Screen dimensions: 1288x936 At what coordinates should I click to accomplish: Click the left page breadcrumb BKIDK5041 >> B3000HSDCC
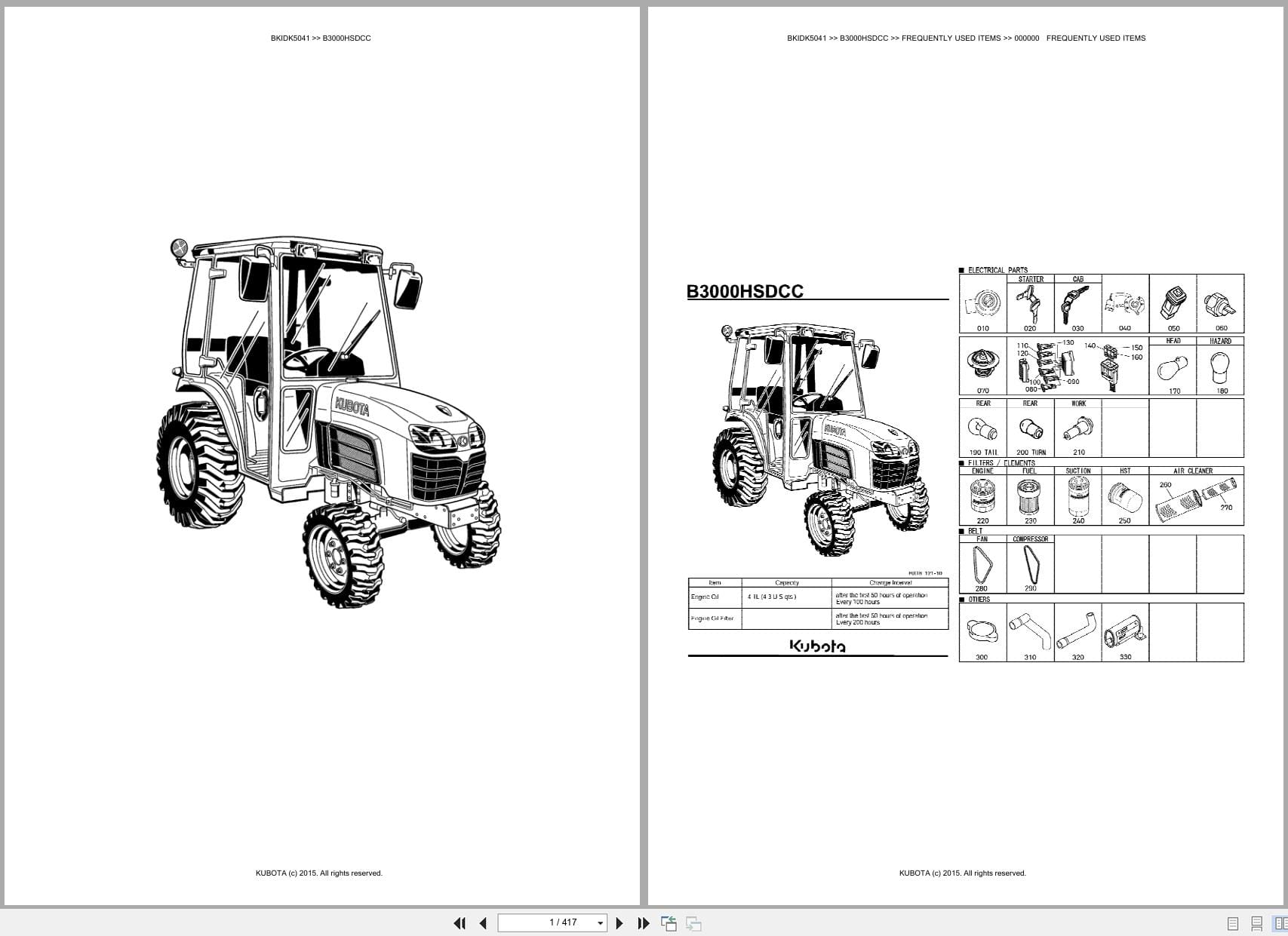(x=321, y=38)
